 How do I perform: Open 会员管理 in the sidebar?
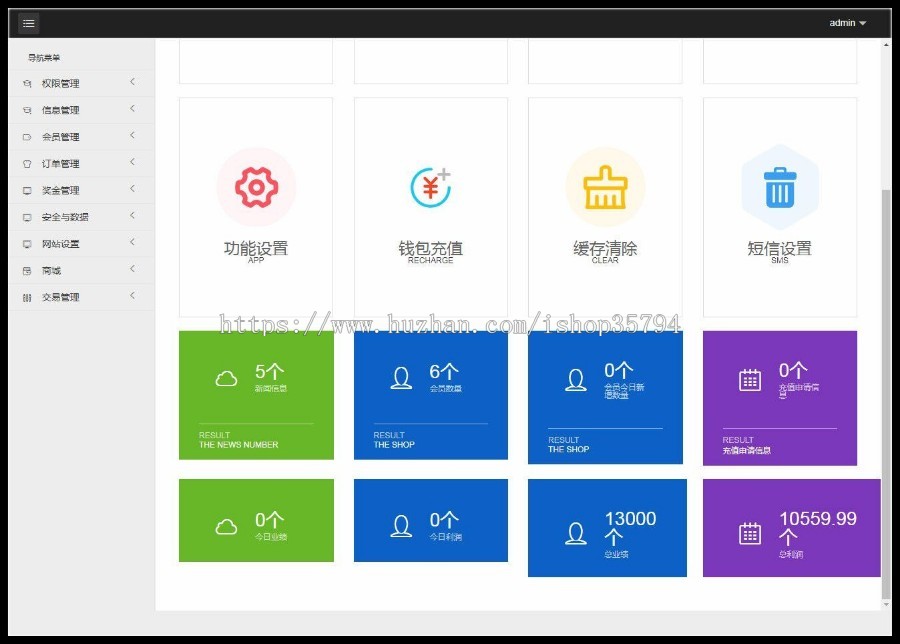[81, 137]
